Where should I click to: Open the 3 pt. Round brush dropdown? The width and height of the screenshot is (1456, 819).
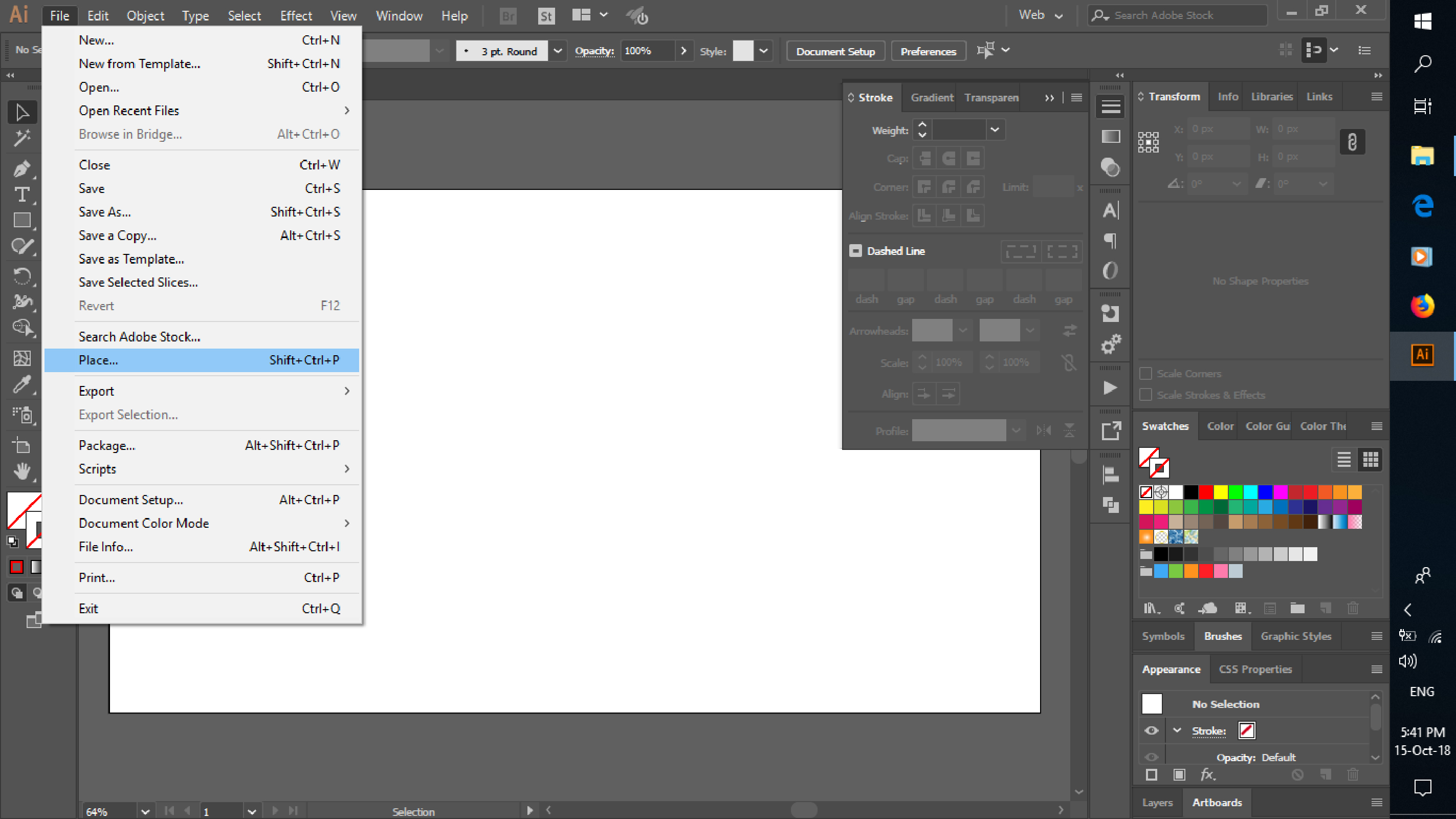(x=557, y=51)
